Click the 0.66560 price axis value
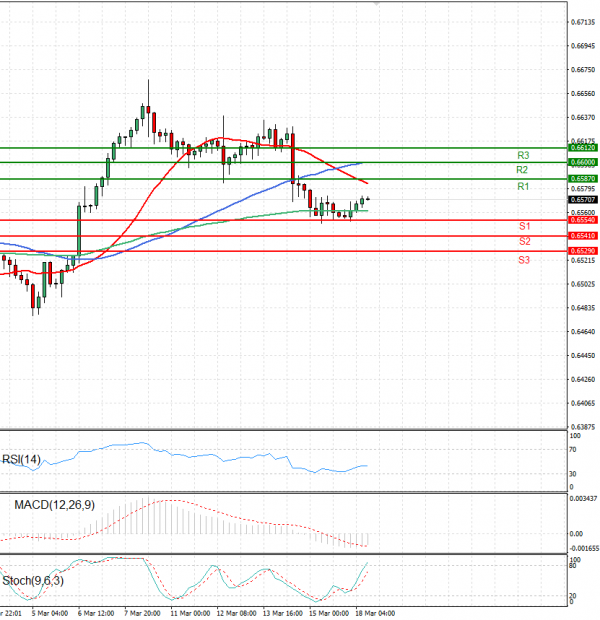This screenshot has width=600, height=620. coord(583,94)
